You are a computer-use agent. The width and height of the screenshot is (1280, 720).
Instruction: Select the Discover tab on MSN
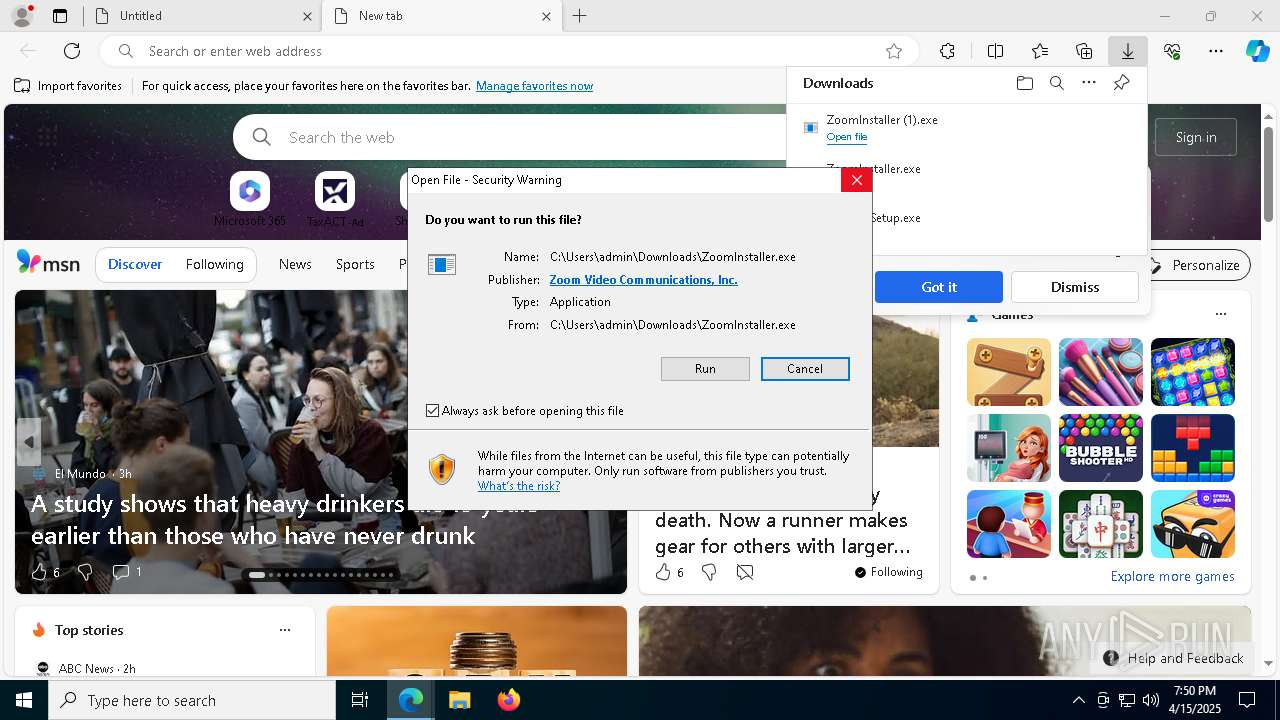(135, 265)
